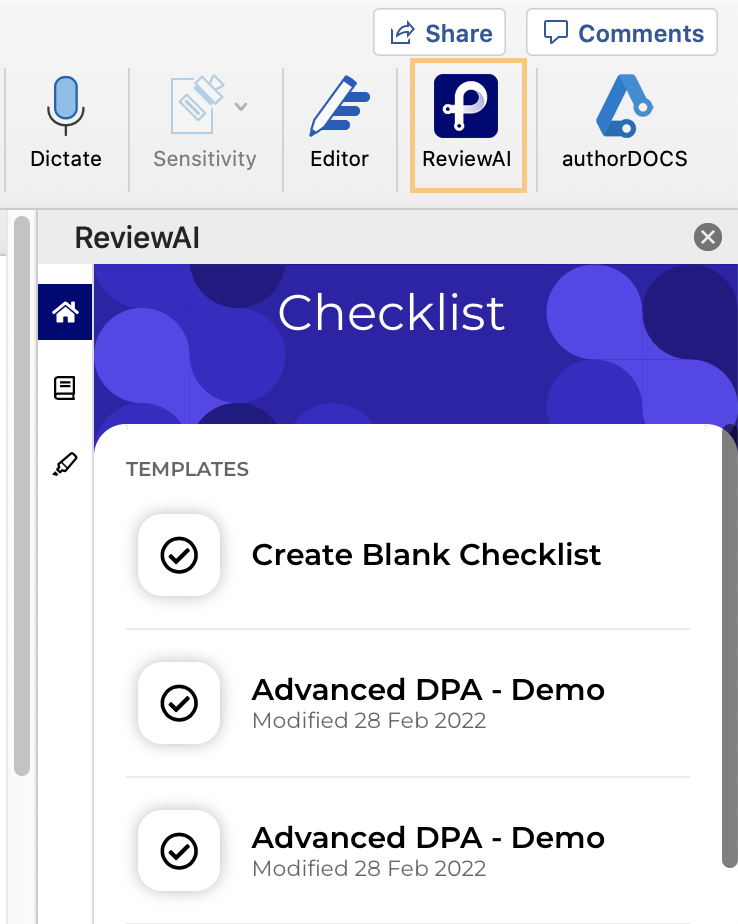The image size is (738, 924).
Task: Click the ReviewAI pane title
Action: pos(137,238)
